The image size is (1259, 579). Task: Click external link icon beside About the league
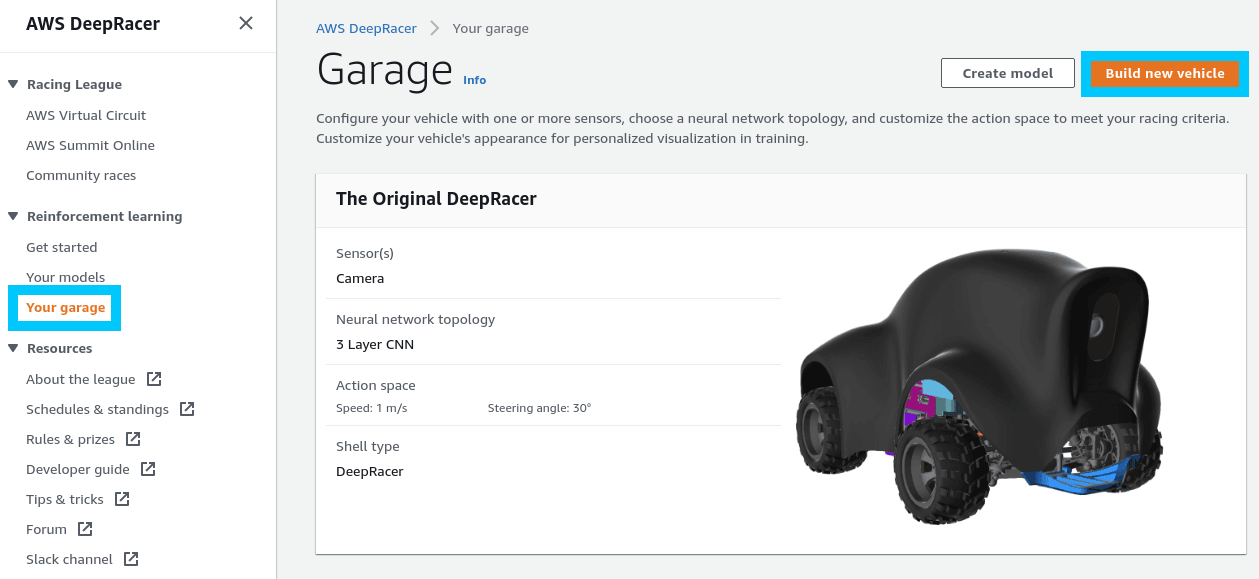click(x=154, y=379)
